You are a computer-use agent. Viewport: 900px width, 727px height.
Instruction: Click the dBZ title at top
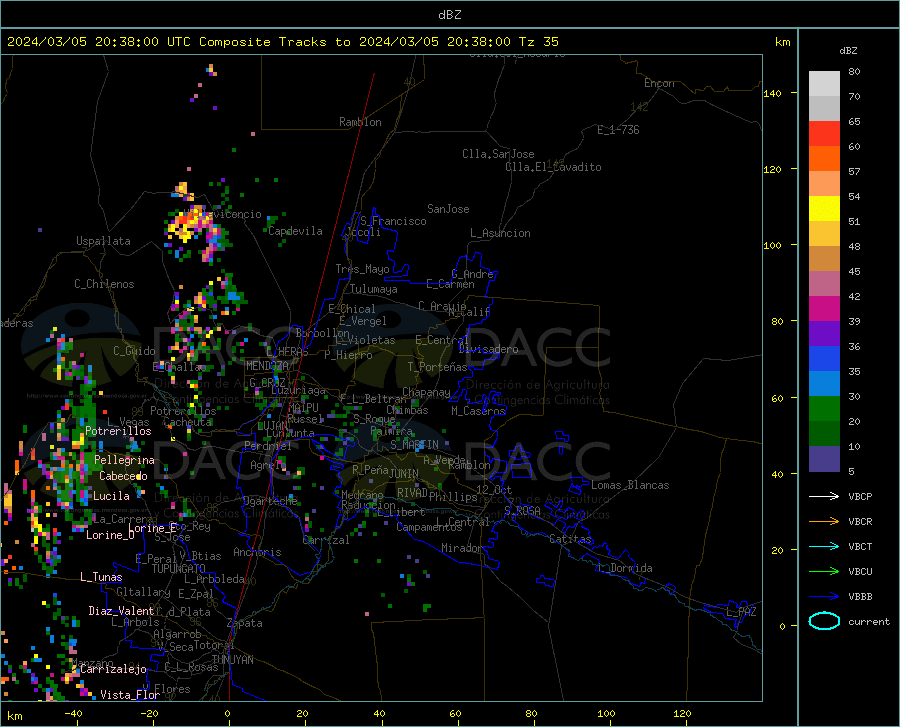[x=449, y=15]
